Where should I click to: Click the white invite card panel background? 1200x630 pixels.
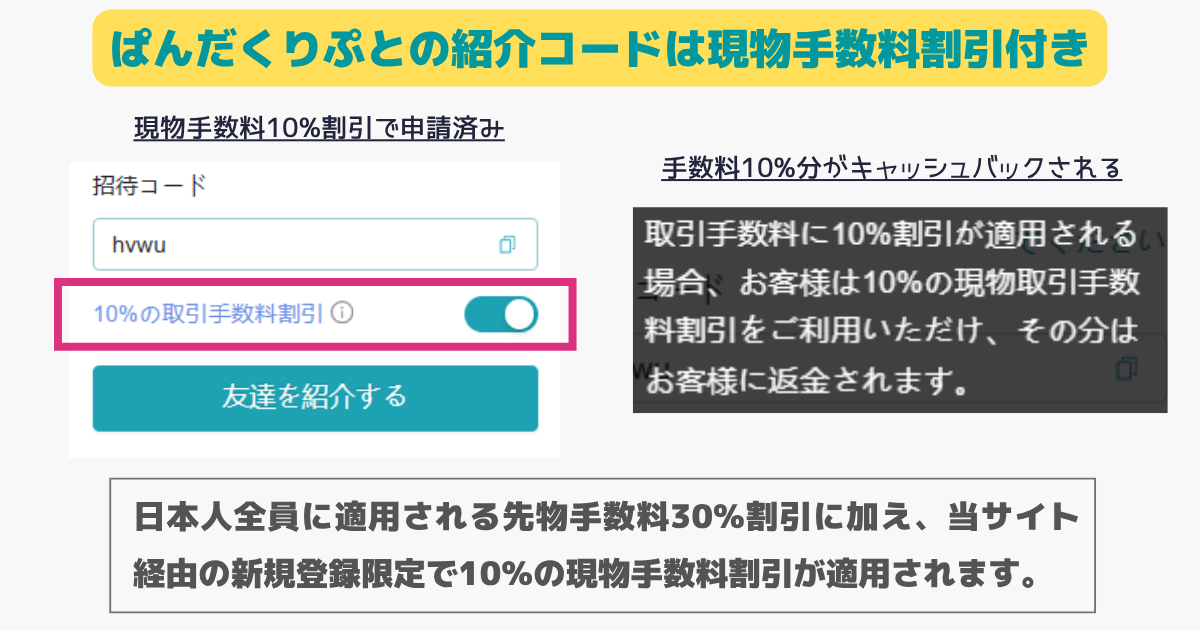point(315,310)
